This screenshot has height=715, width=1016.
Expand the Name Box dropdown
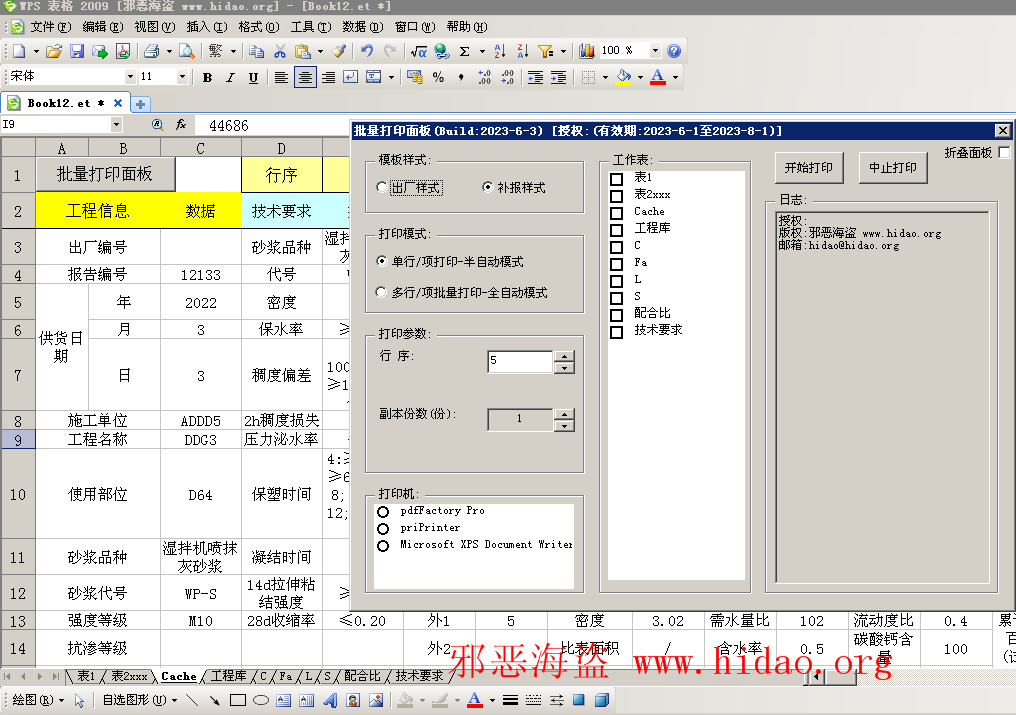116,124
